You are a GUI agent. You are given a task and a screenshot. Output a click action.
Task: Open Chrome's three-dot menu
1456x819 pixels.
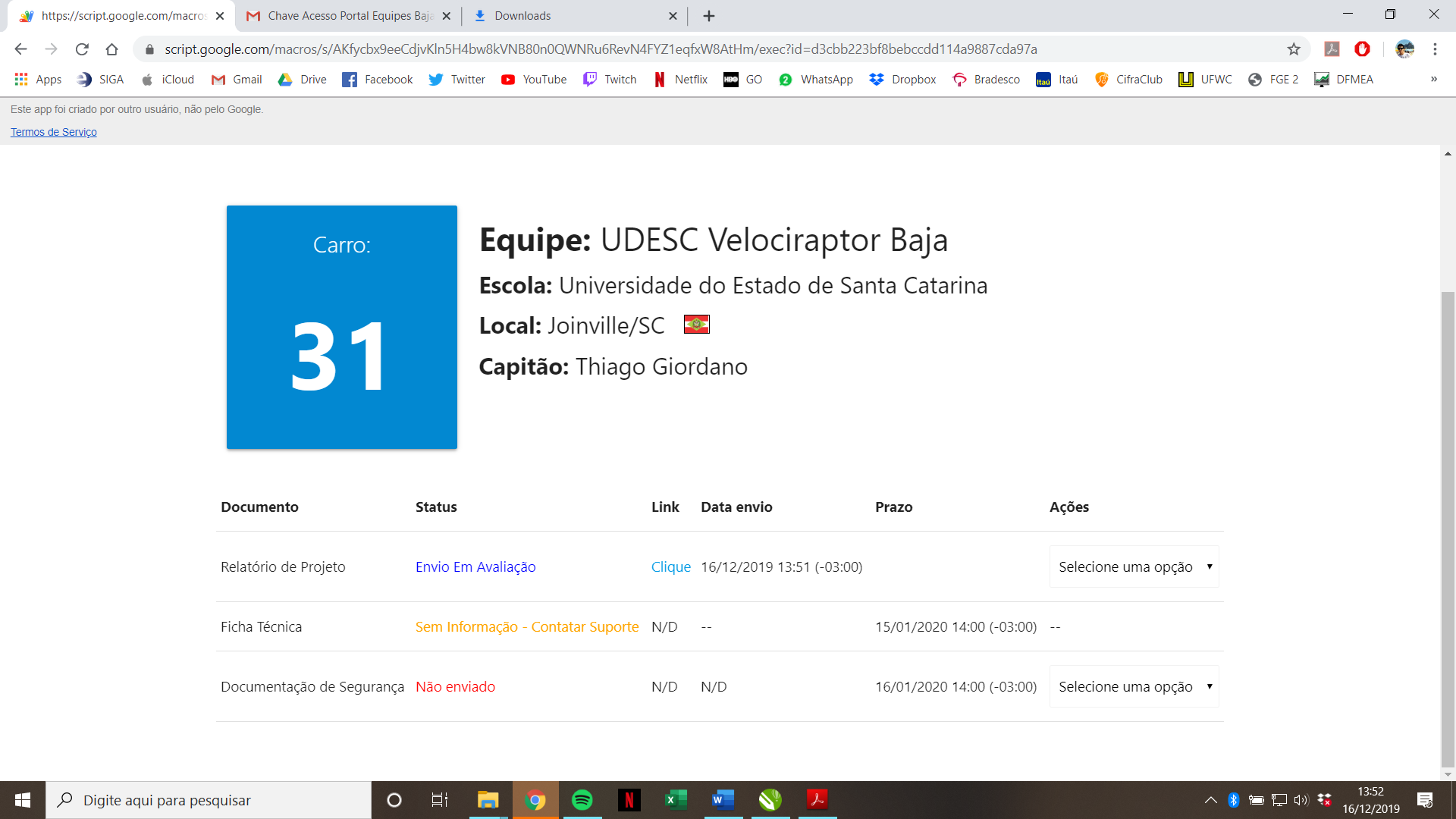tap(1435, 49)
